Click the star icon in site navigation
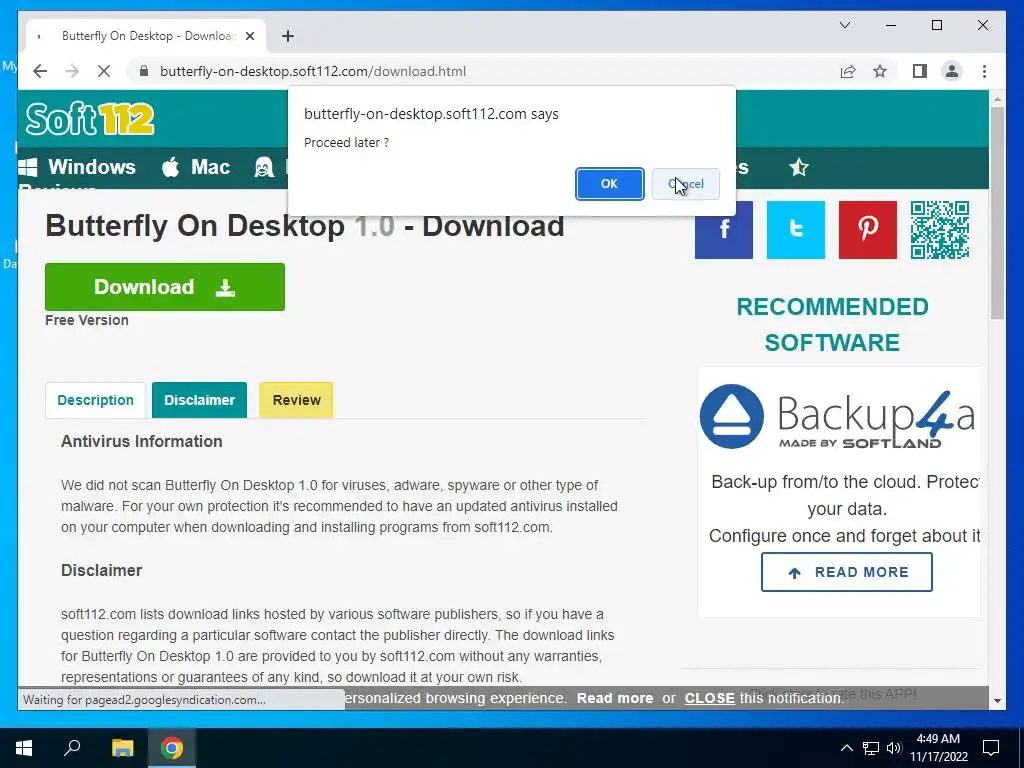 coord(799,168)
